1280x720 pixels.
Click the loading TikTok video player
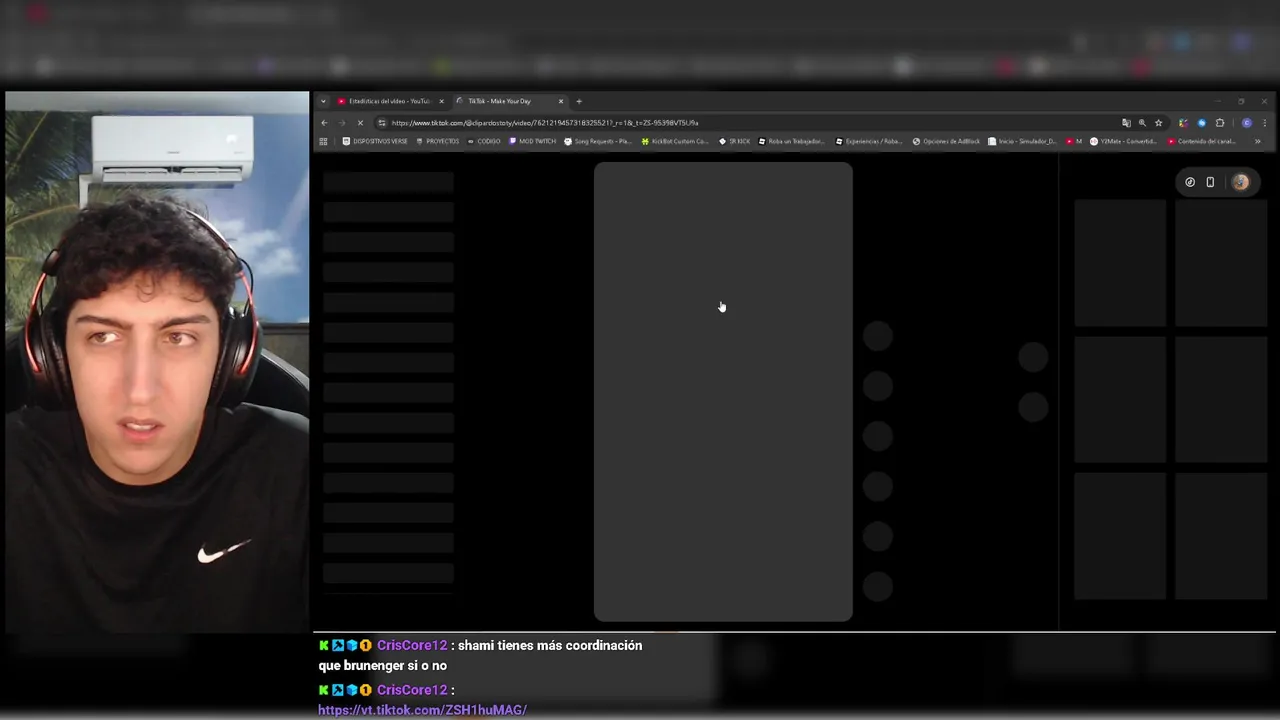coord(723,392)
